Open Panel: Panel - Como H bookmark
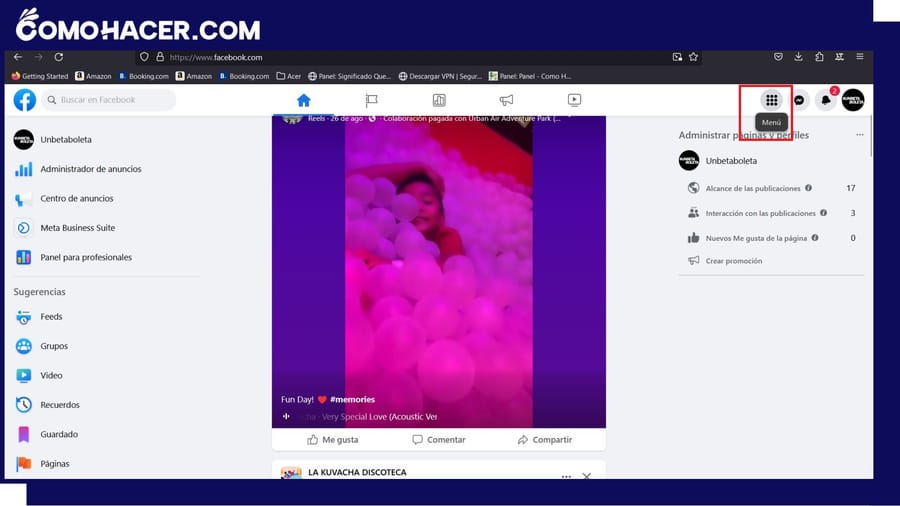 point(530,76)
